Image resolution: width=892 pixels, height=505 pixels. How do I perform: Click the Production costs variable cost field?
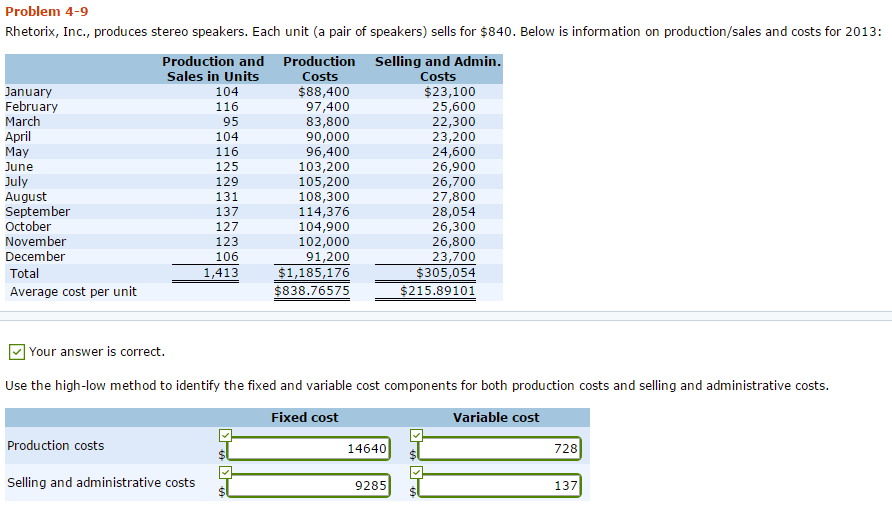pyautogui.click(x=499, y=449)
